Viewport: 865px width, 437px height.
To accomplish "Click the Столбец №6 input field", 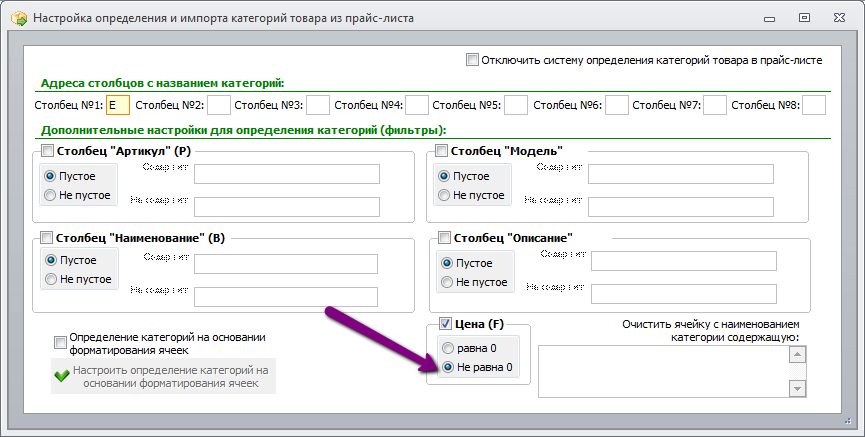I will coord(617,105).
